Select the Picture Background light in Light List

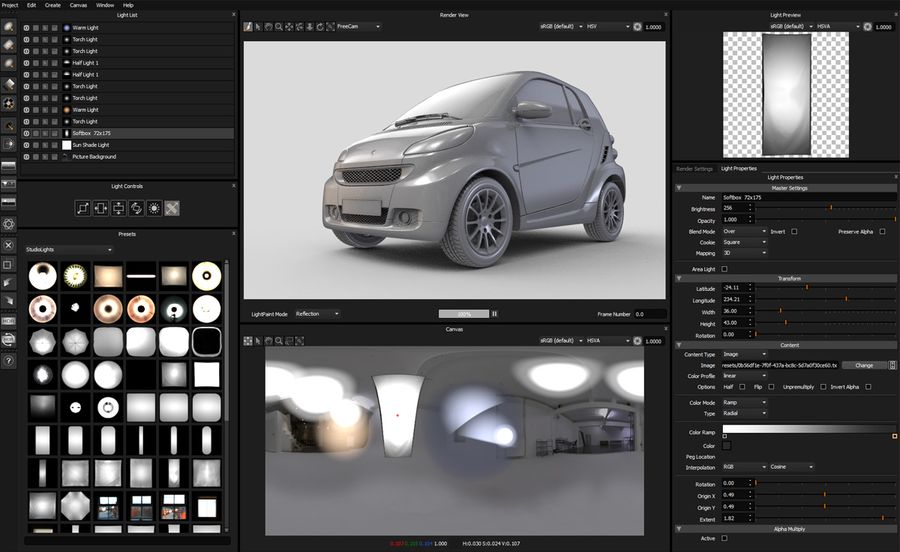point(94,157)
